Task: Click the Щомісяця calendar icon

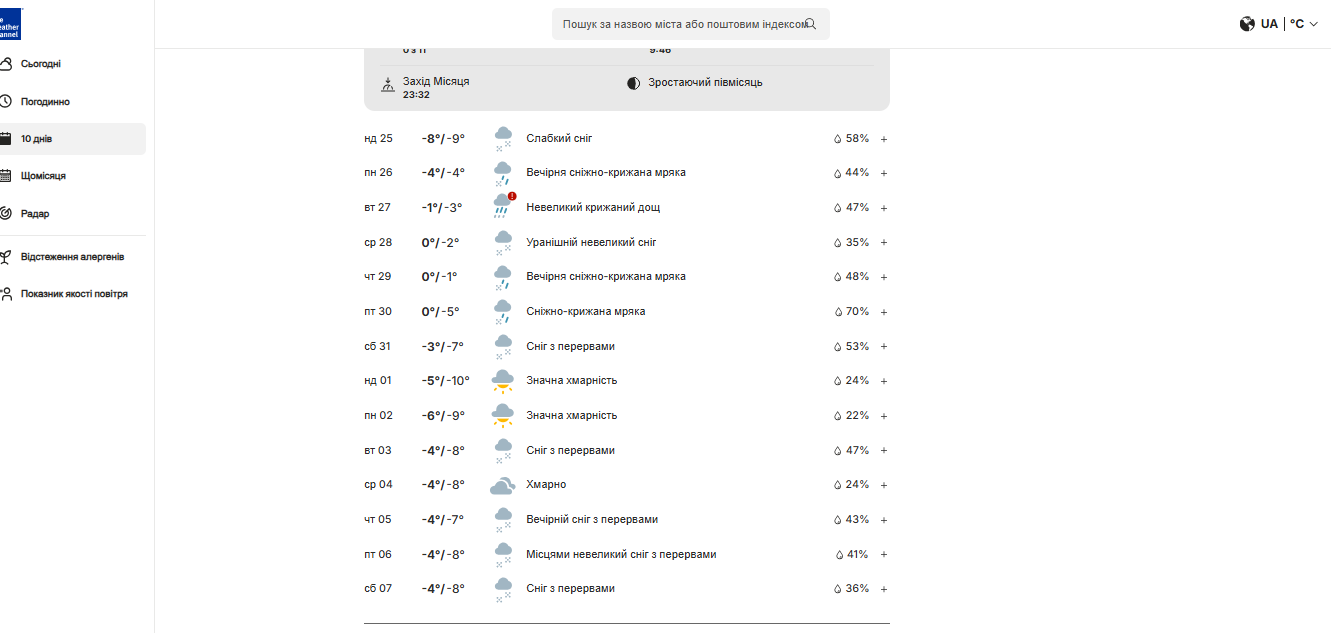Action: (x=6, y=176)
